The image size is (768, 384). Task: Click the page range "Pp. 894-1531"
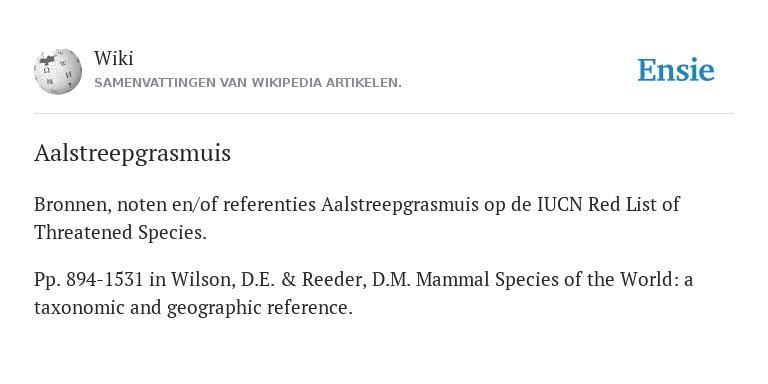tap(89, 280)
